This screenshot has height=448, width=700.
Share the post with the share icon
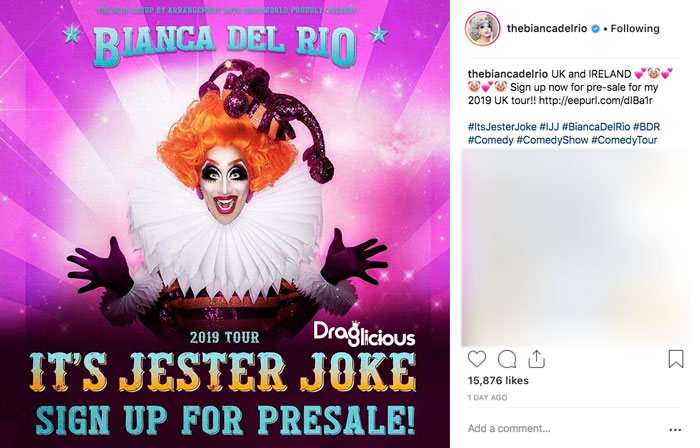pyautogui.click(x=536, y=359)
